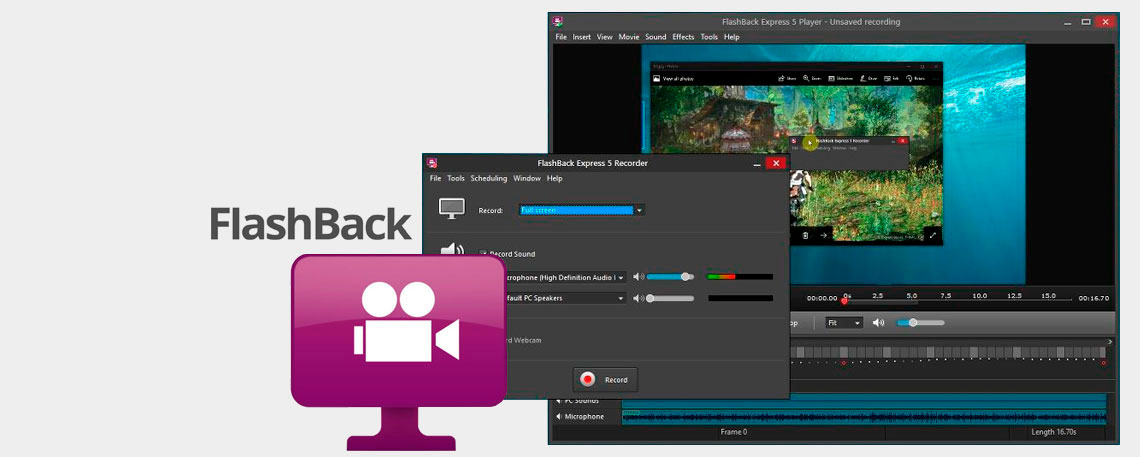This screenshot has height=457, width=1140.
Task: Click the fullscreen expand arrows in Photos
Action: coord(932,235)
